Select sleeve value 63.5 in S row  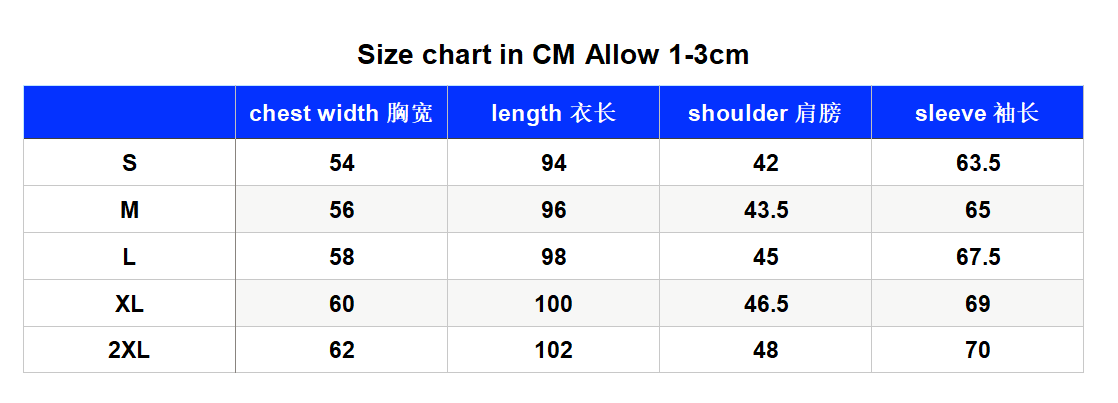(978, 163)
